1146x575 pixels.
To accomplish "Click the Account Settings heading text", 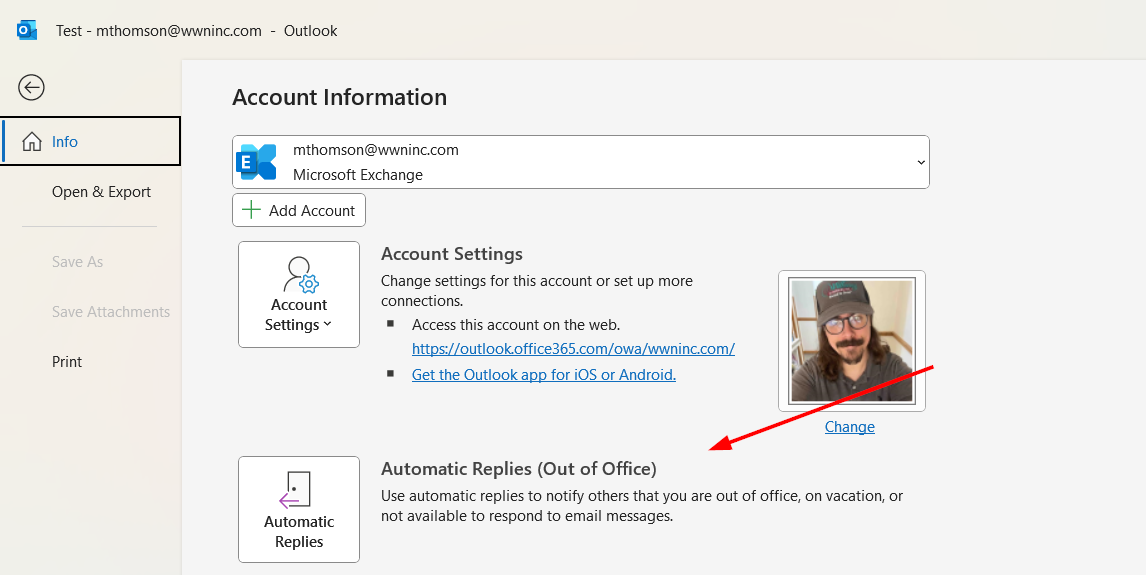I will click(452, 254).
